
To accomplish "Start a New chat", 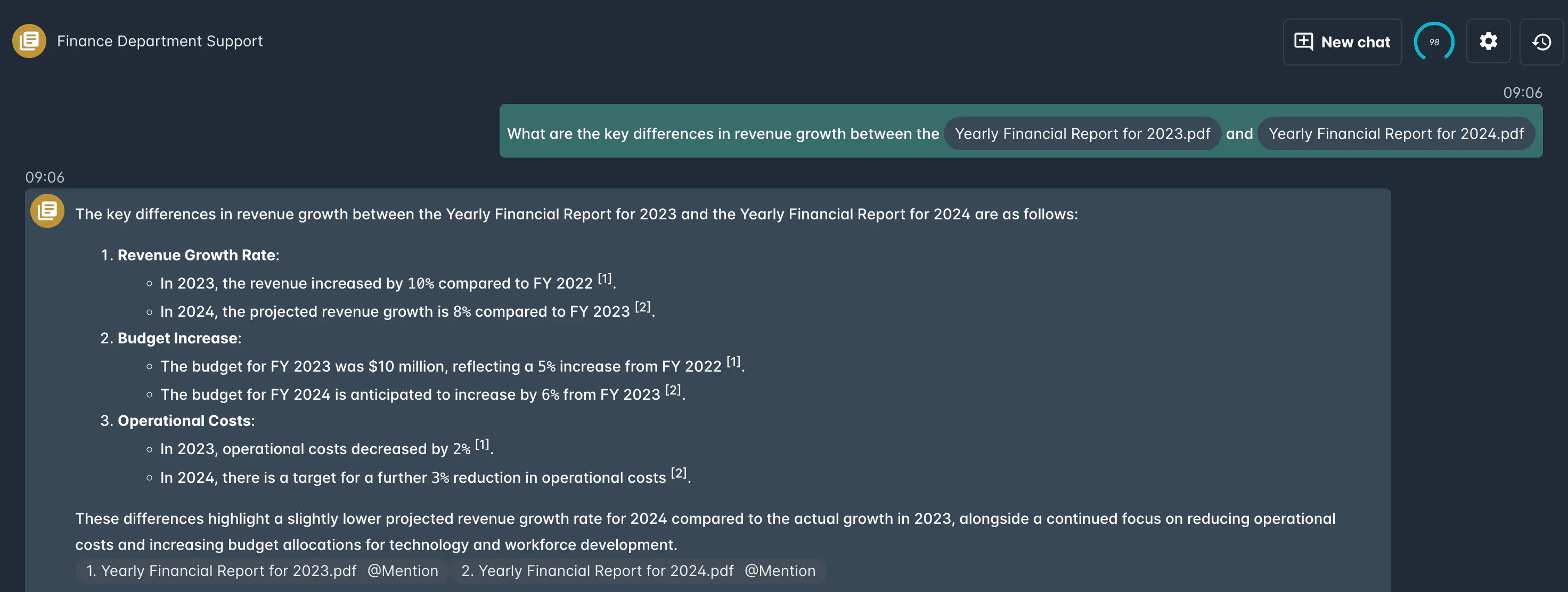I will point(1342,42).
